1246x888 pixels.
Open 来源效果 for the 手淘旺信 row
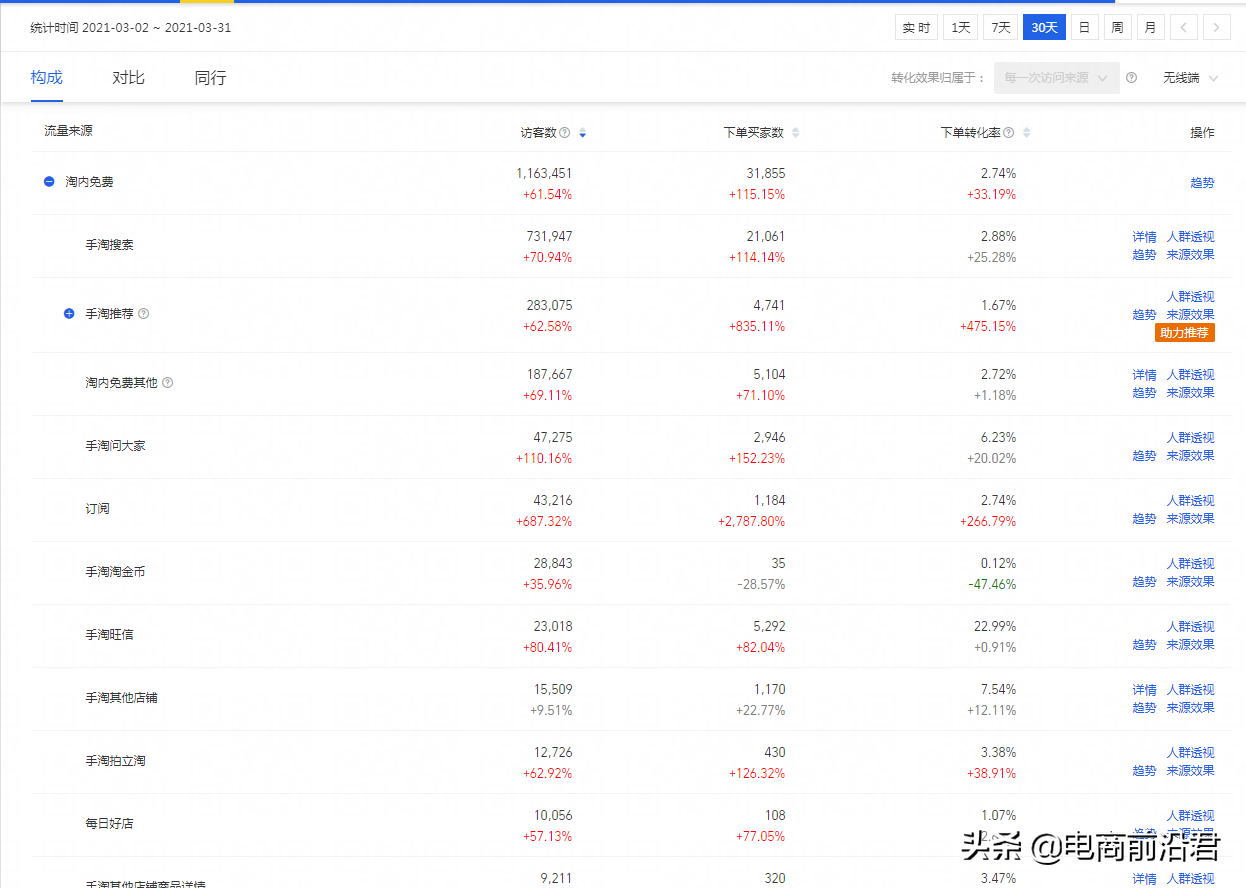(x=1190, y=645)
